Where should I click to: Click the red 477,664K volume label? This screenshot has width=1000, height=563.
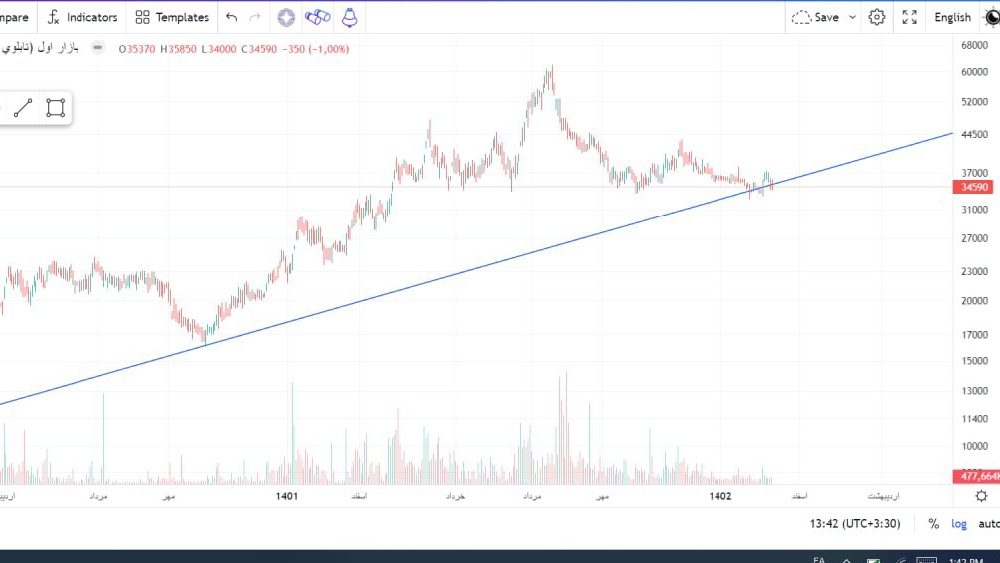(976, 476)
